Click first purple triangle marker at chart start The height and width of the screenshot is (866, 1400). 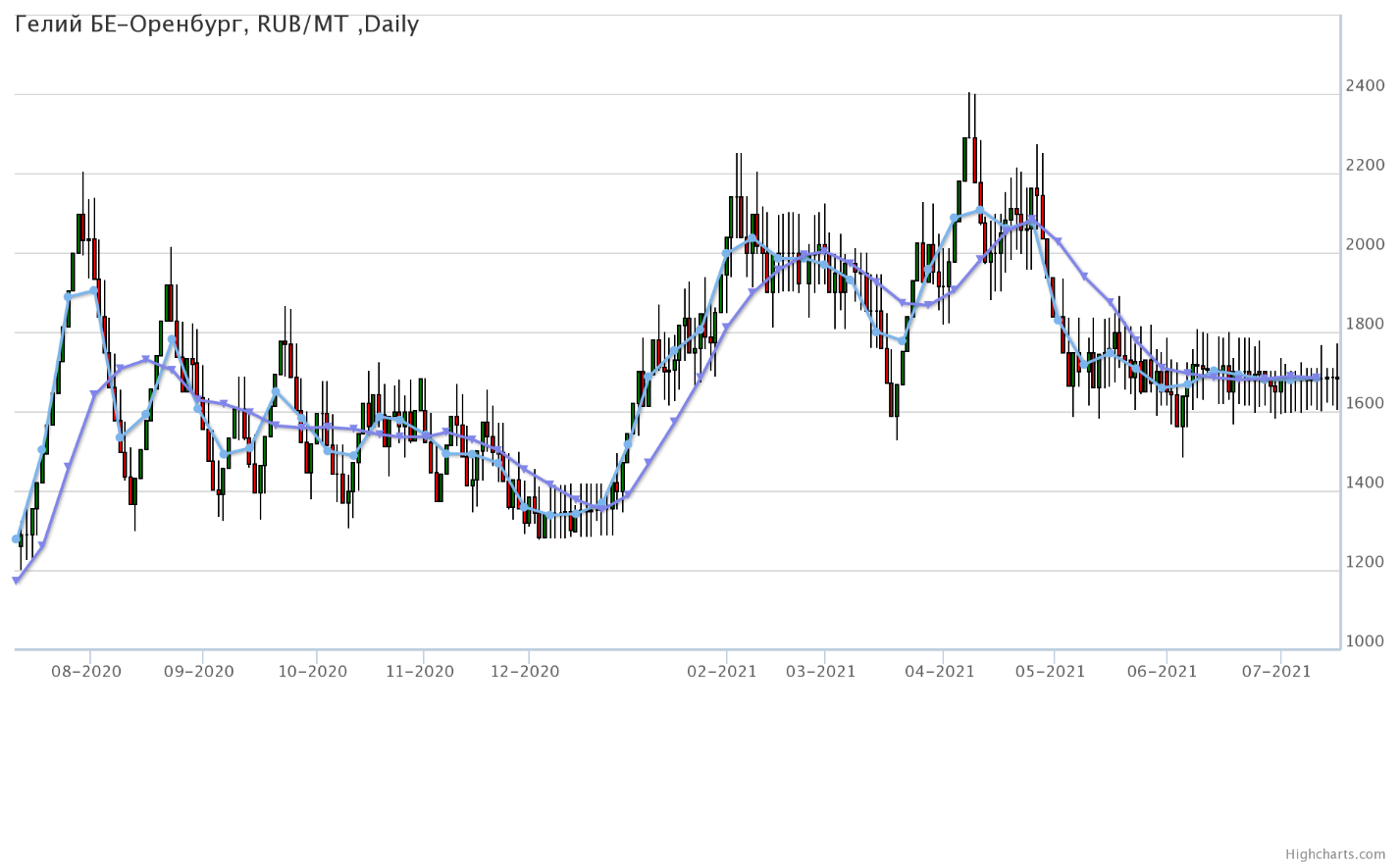click(x=16, y=581)
